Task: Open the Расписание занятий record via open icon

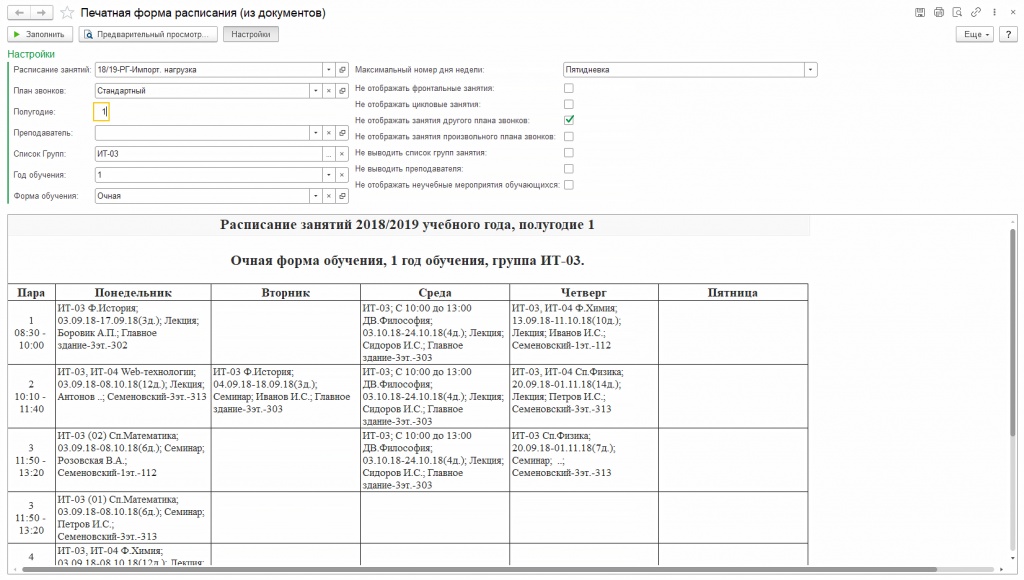Action: pyautogui.click(x=341, y=70)
